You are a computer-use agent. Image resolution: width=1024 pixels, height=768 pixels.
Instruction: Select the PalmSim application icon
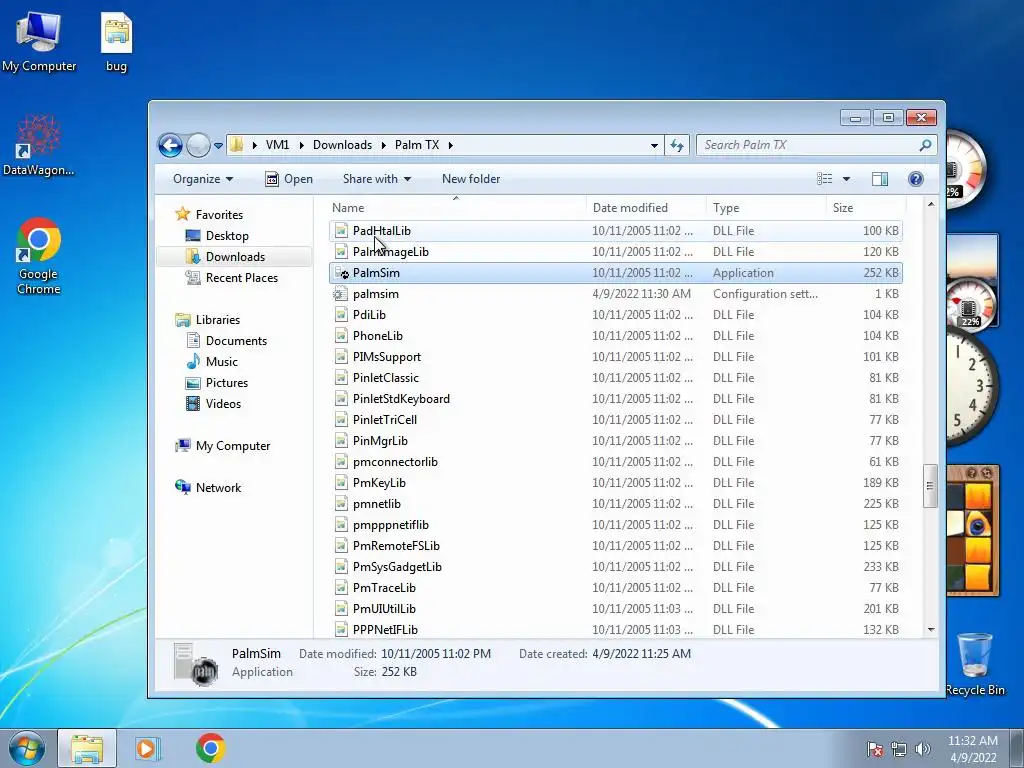point(341,273)
